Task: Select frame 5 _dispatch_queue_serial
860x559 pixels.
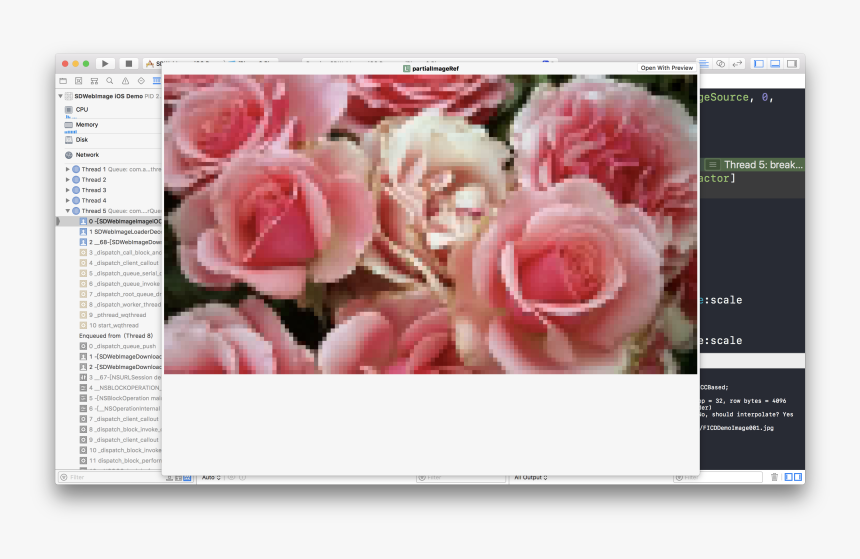Action: (109, 273)
